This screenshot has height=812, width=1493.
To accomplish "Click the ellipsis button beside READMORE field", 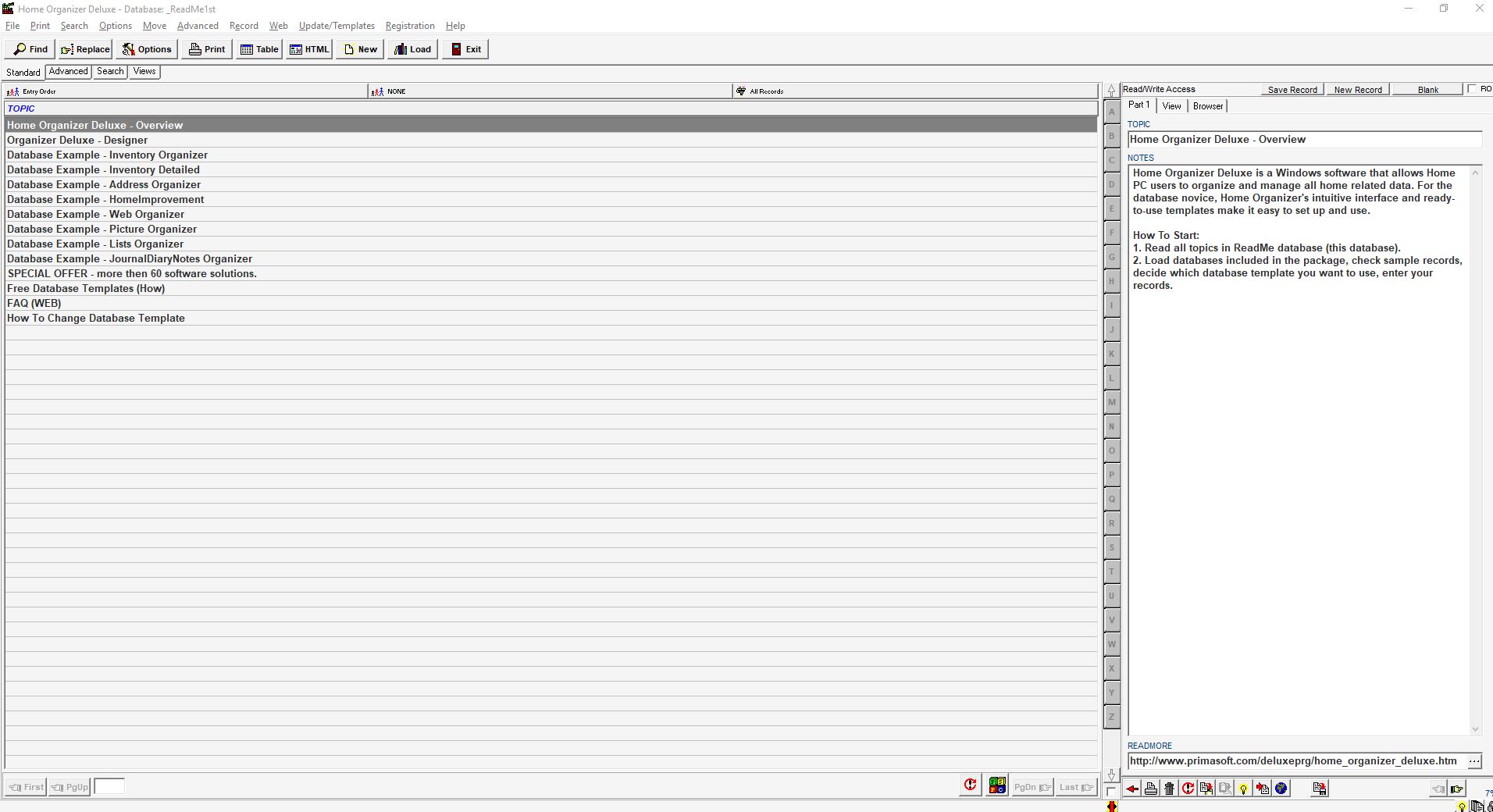I will 1474,761.
